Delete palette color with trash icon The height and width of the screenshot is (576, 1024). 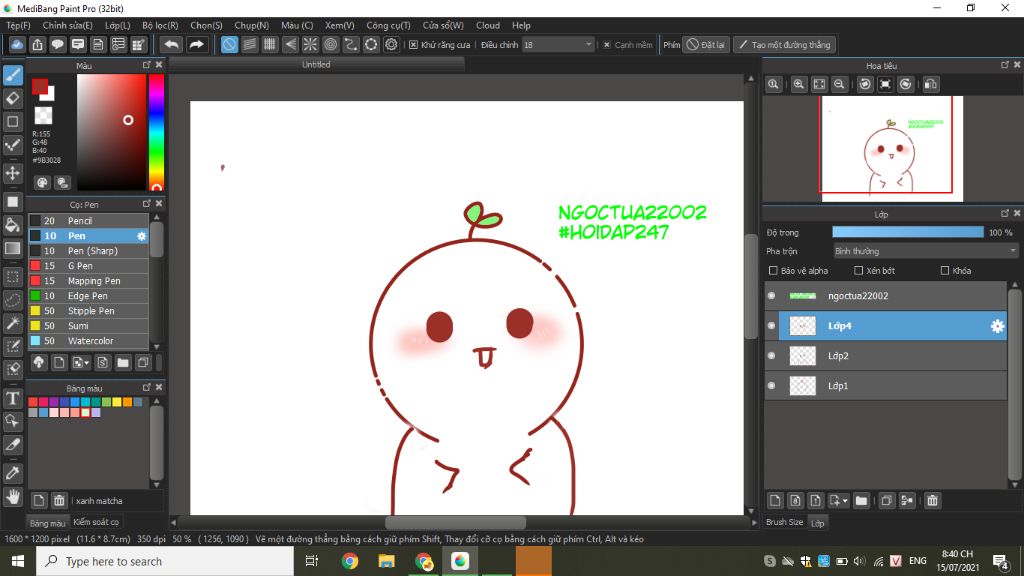(x=59, y=501)
